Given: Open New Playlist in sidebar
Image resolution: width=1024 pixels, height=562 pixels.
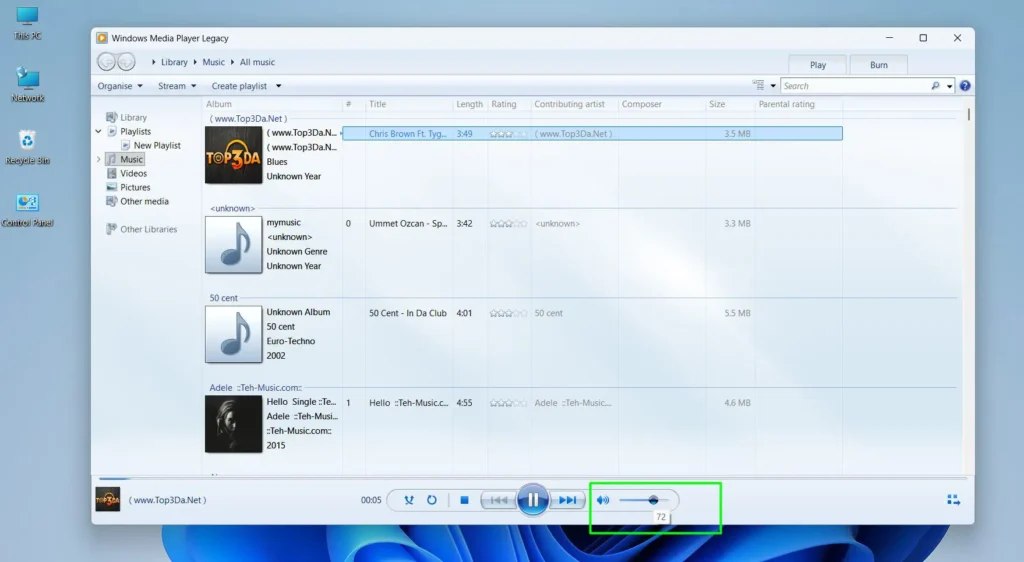Looking at the screenshot, I should tap(157, 146).
